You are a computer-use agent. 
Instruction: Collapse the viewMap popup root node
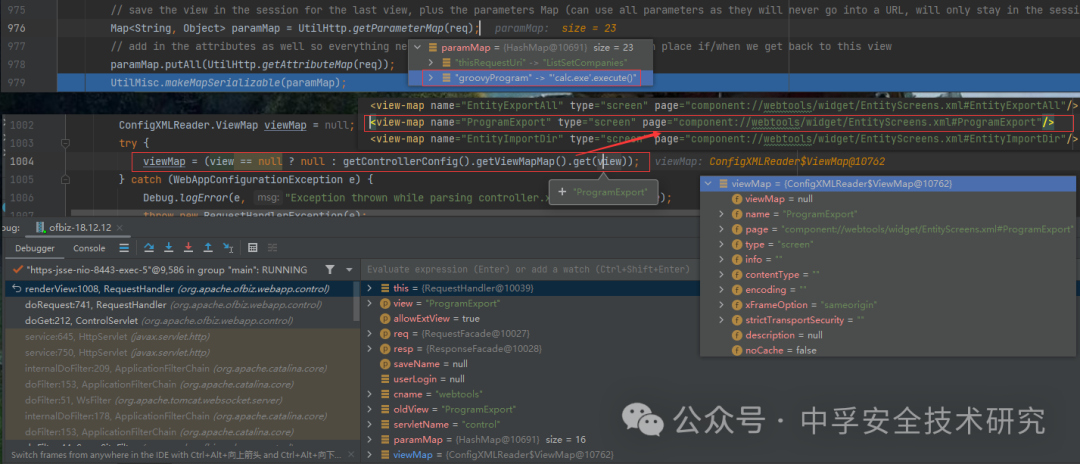coord(708,184)
